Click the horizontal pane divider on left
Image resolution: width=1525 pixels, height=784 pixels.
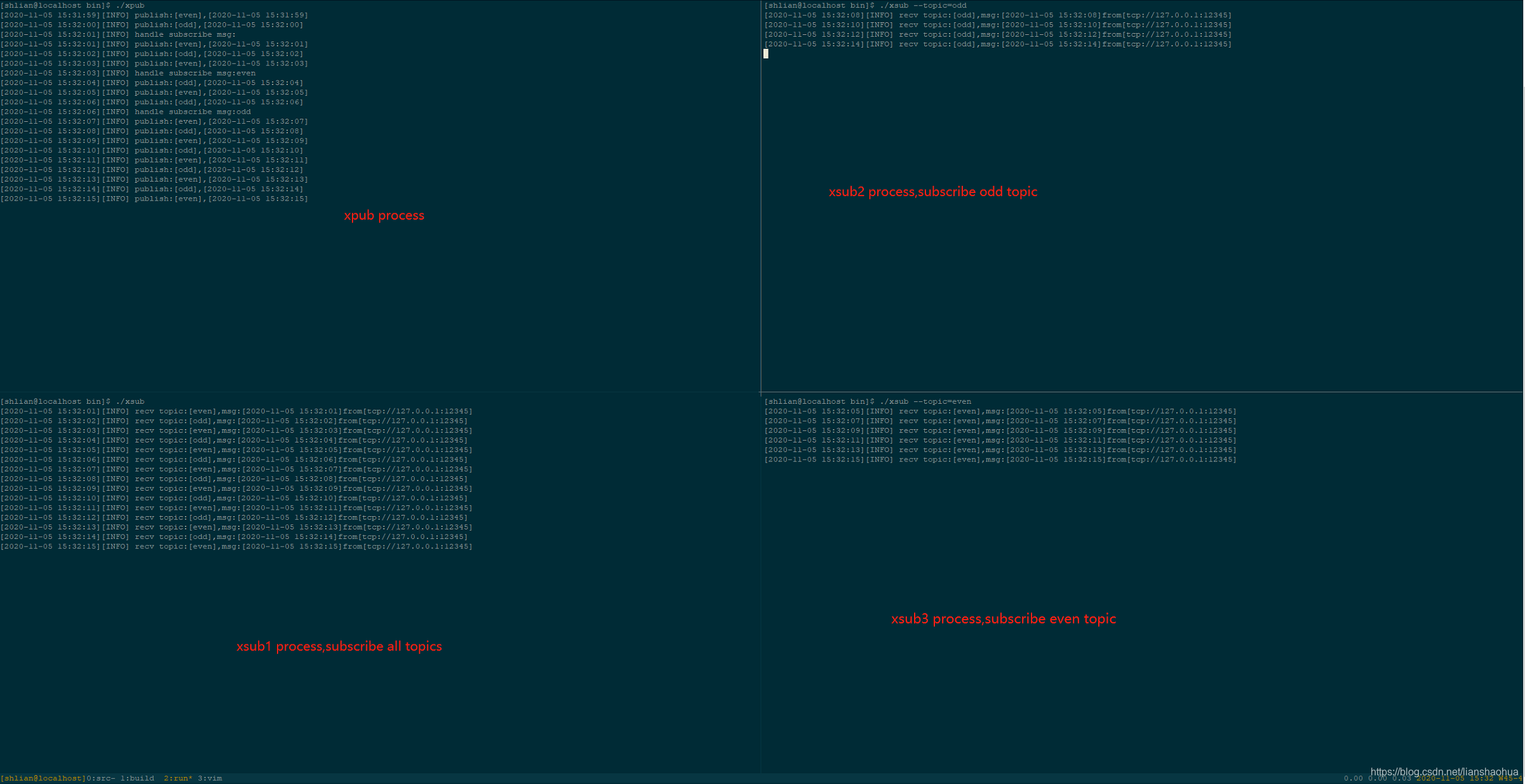[x=381, y=392]
